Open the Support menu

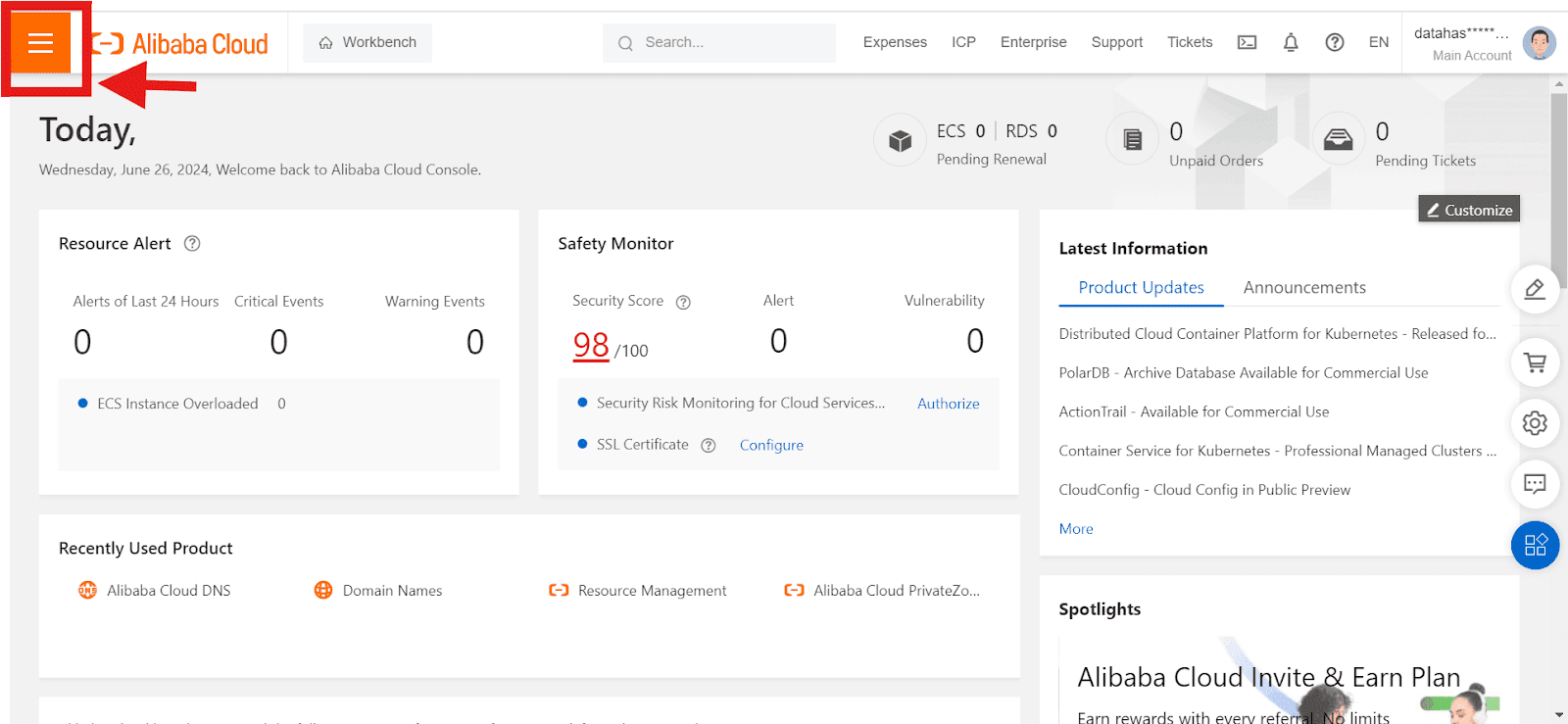1117,42
